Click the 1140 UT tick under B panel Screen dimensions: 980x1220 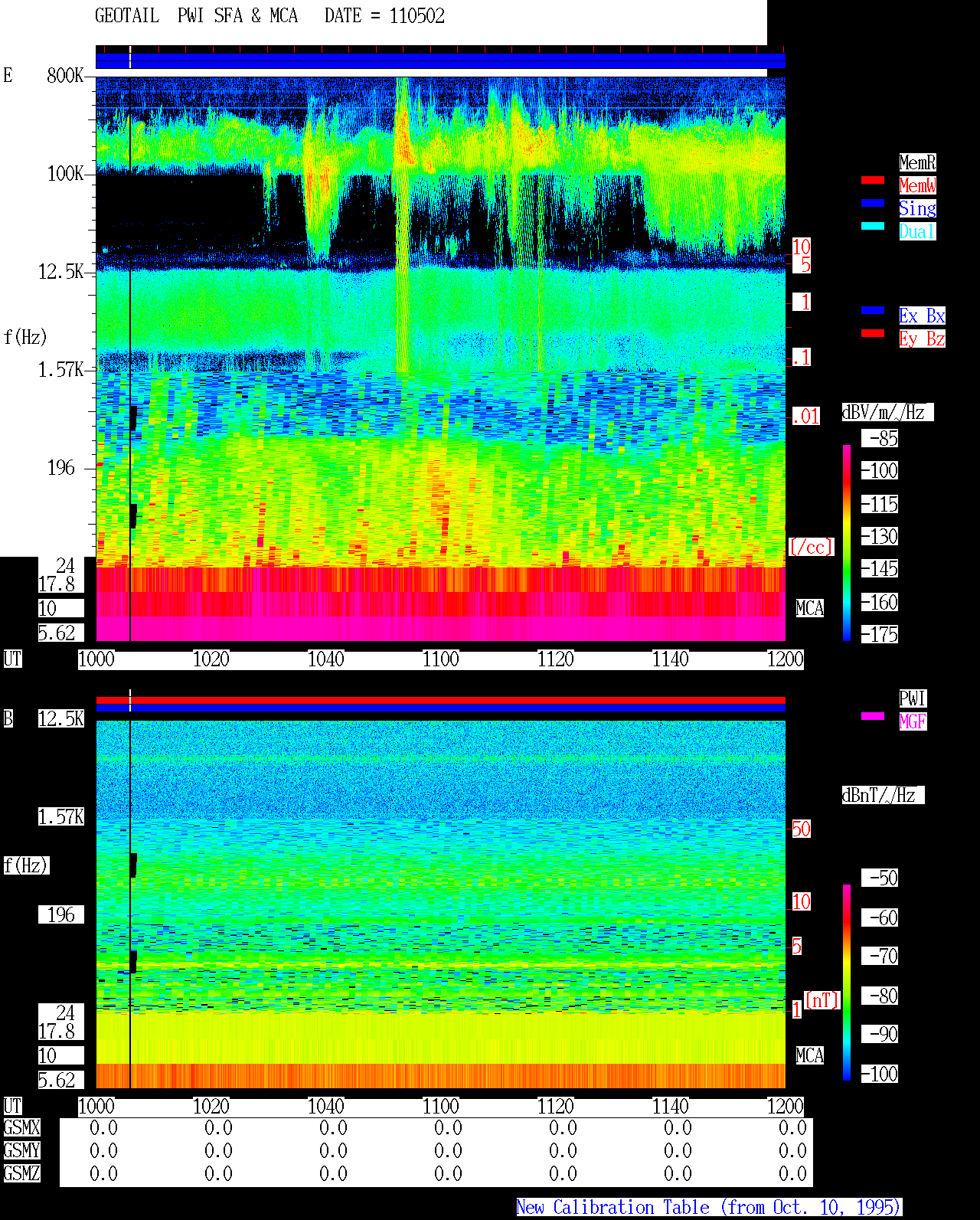tap(671, 1106)
